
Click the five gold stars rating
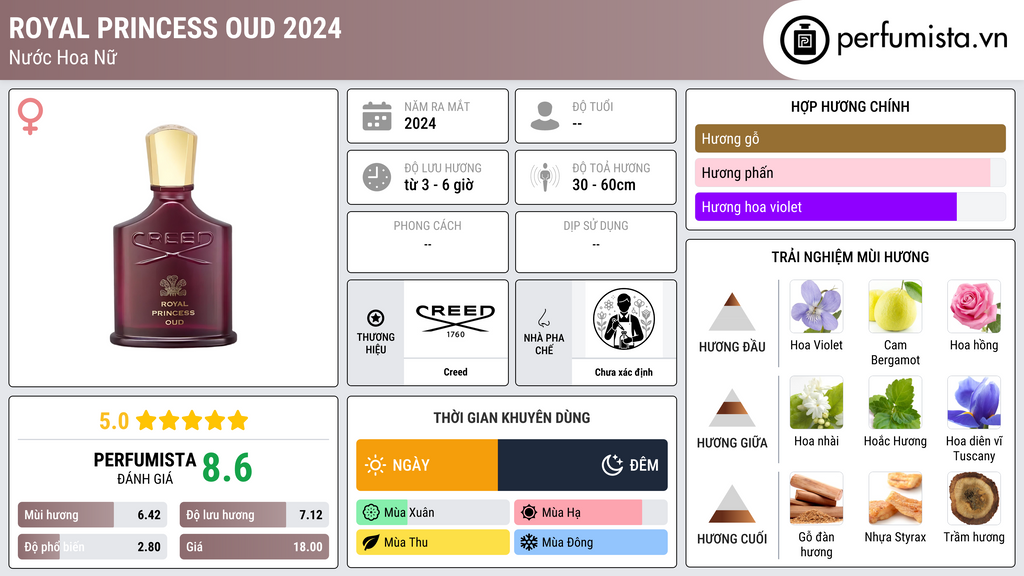coord(192,421)
